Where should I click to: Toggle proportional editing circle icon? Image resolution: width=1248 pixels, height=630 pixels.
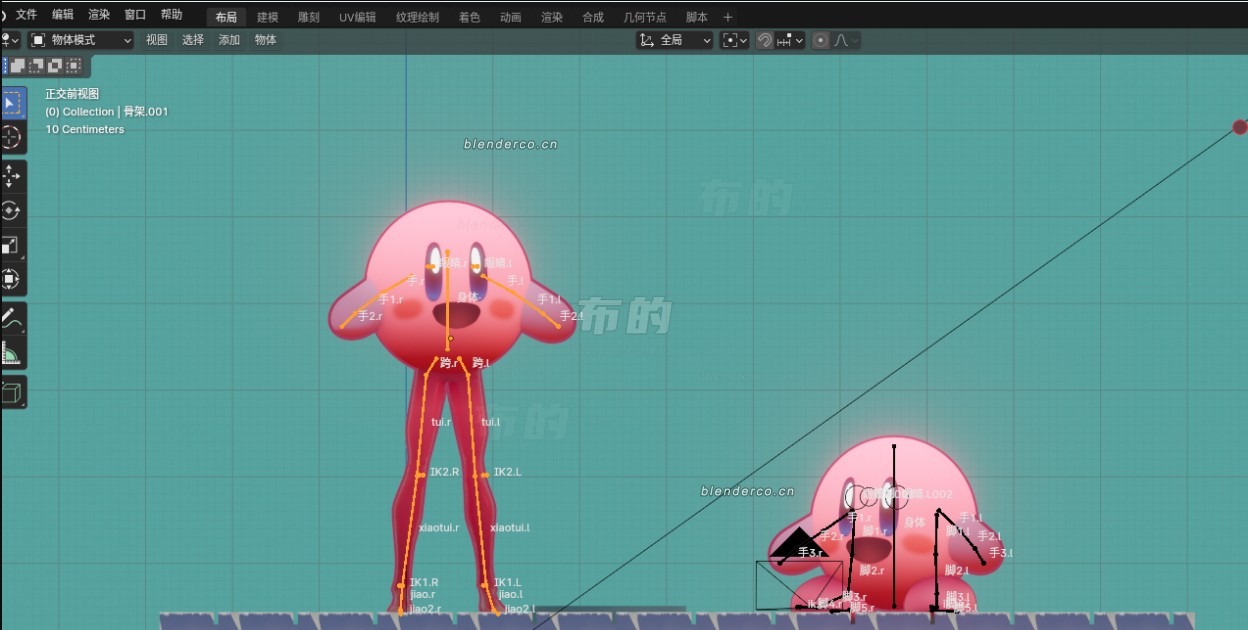pyautogui.click(x=821, y=40)
